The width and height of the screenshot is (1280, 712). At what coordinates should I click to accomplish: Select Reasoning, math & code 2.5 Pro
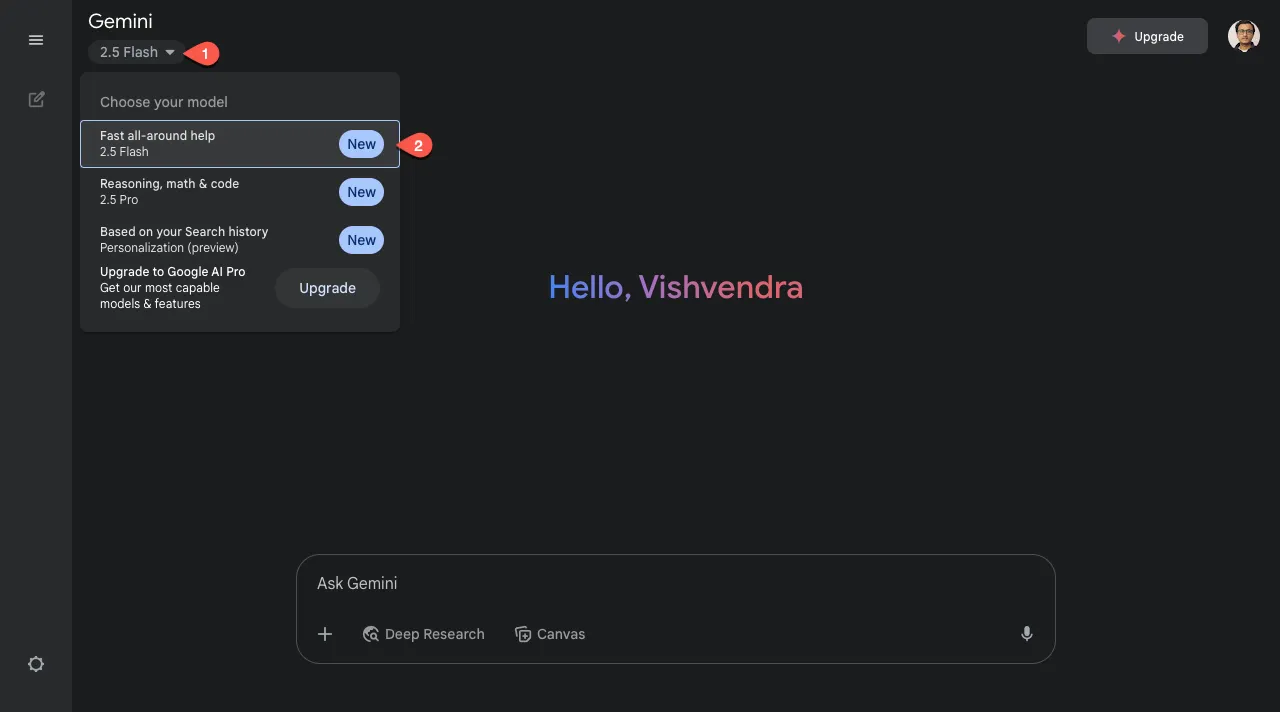coord(240,192)
